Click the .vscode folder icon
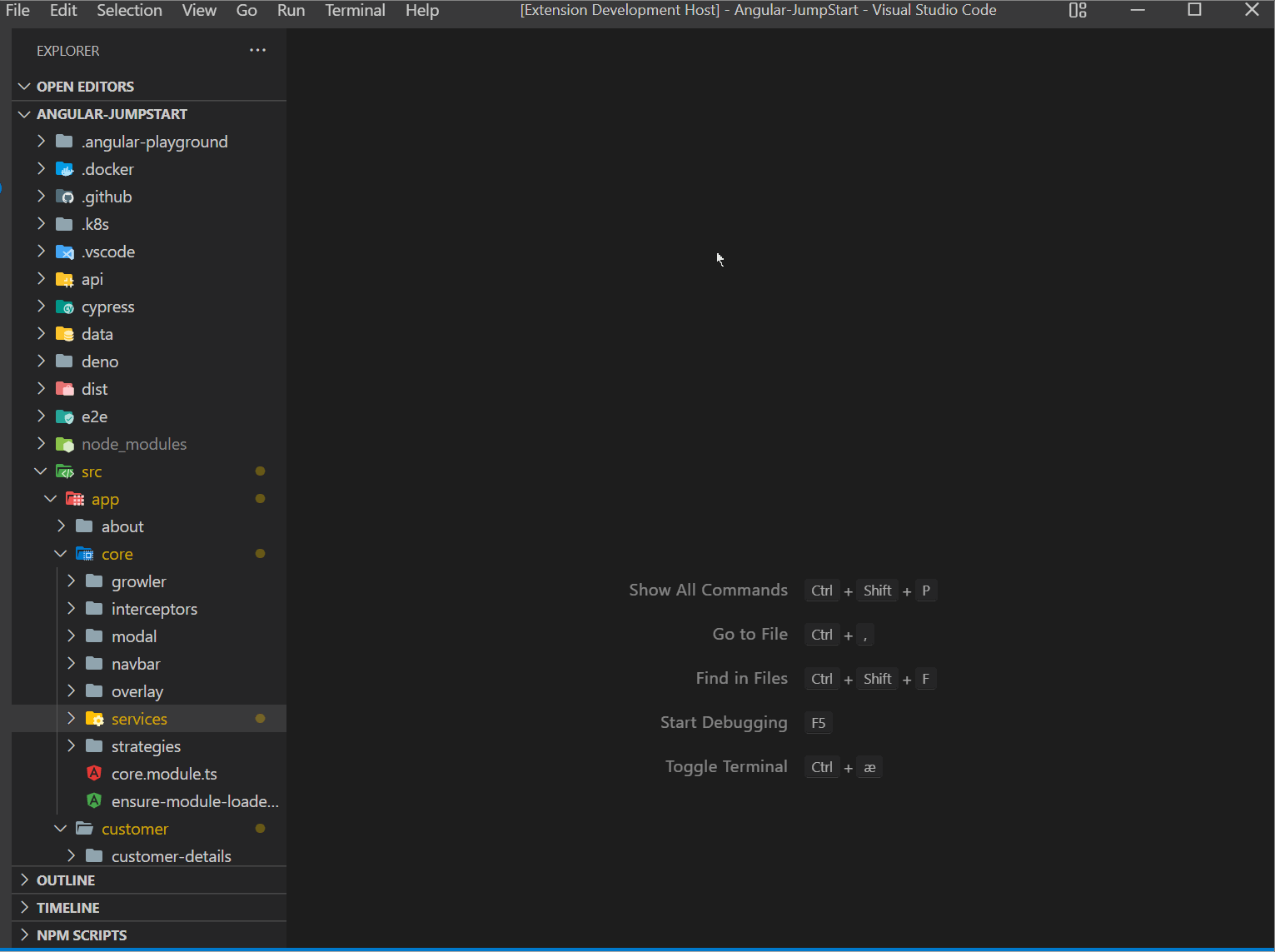1275x952 pixels. [64, 252]
